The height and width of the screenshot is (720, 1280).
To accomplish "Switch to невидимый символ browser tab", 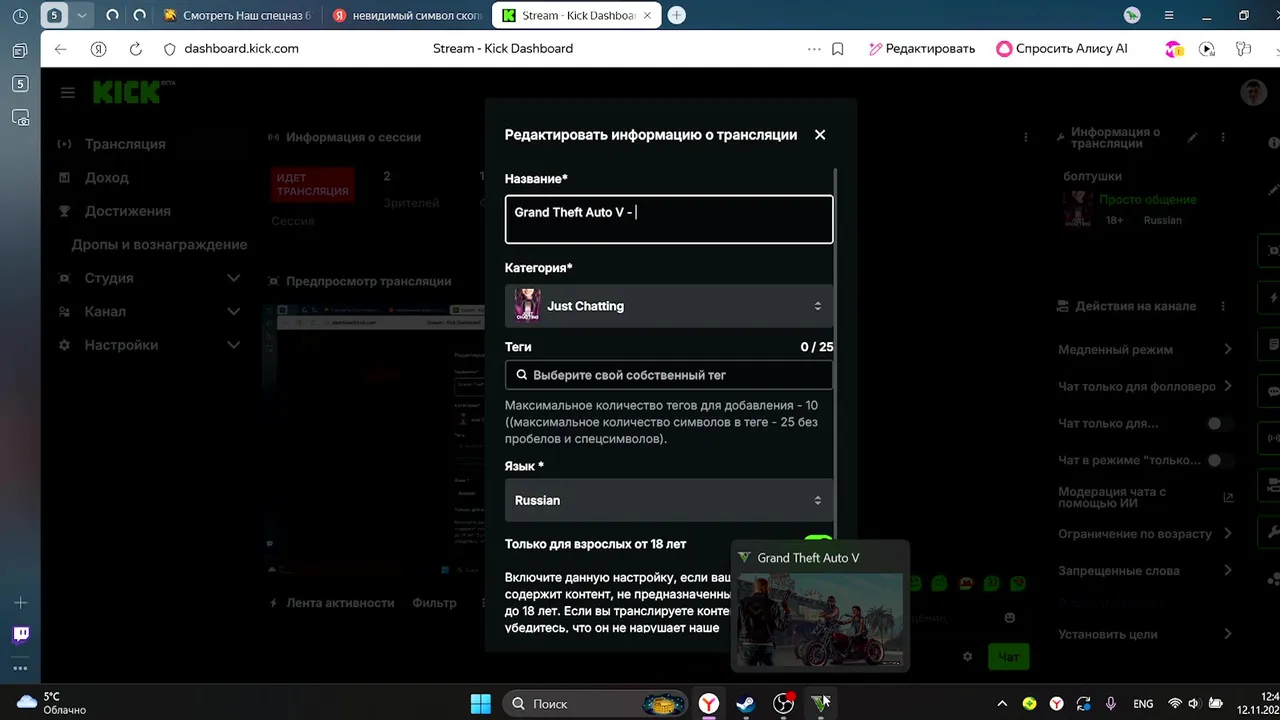I will click(407, 15).
